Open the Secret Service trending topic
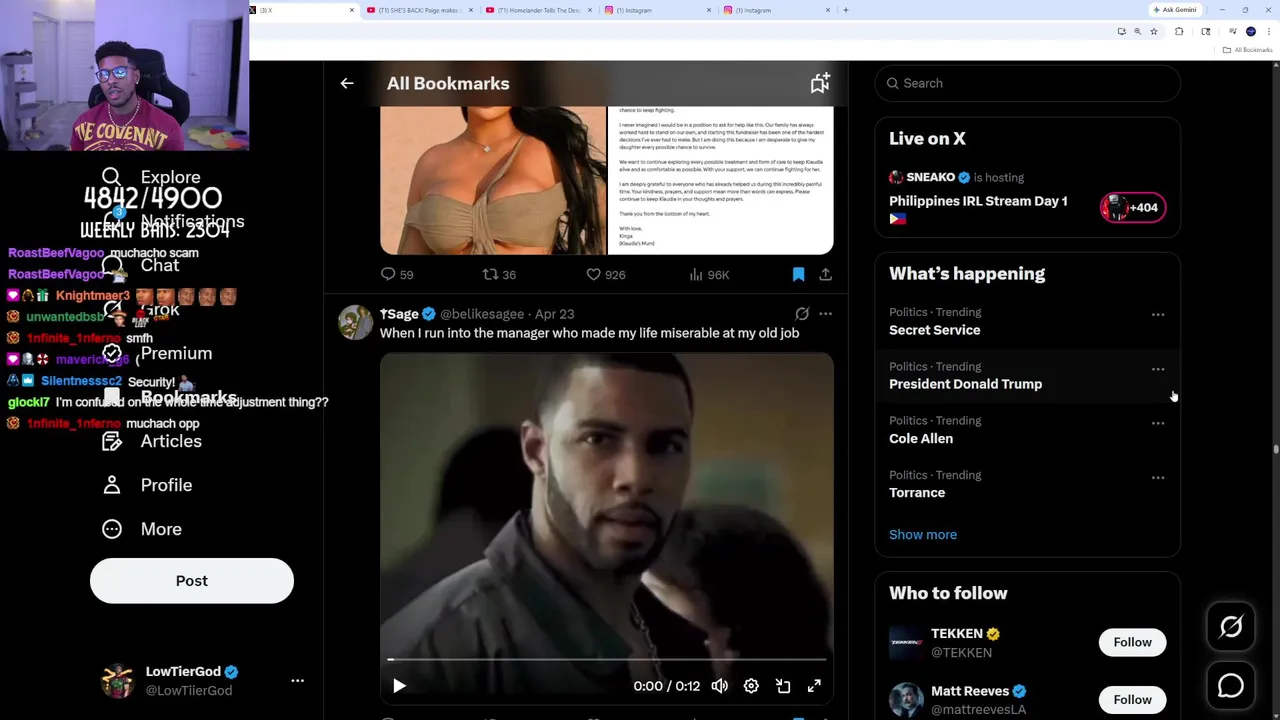 pyautogui.click(x=1028, y=321)
